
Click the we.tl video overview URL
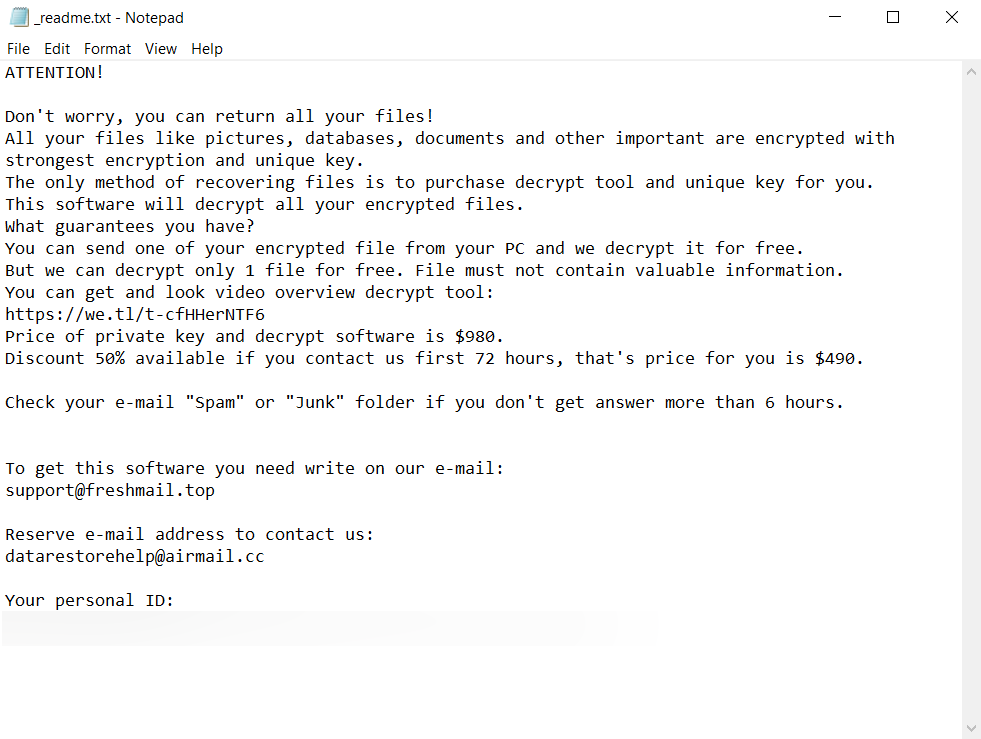134,314
